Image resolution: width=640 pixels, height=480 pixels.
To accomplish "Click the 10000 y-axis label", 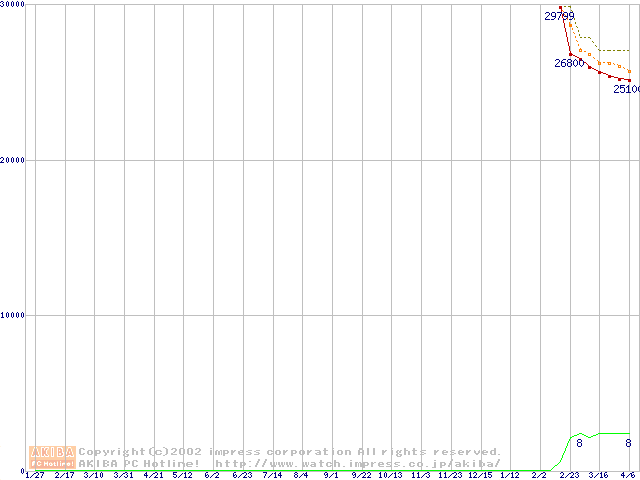I will 13,315.
